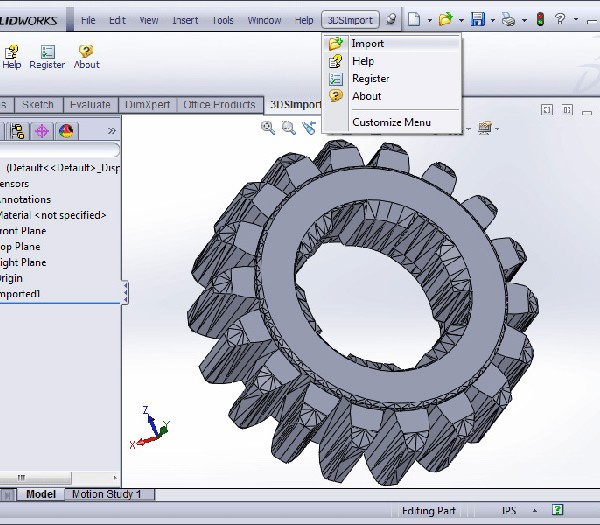Click the green help icon in status bar

pos(558,510)
